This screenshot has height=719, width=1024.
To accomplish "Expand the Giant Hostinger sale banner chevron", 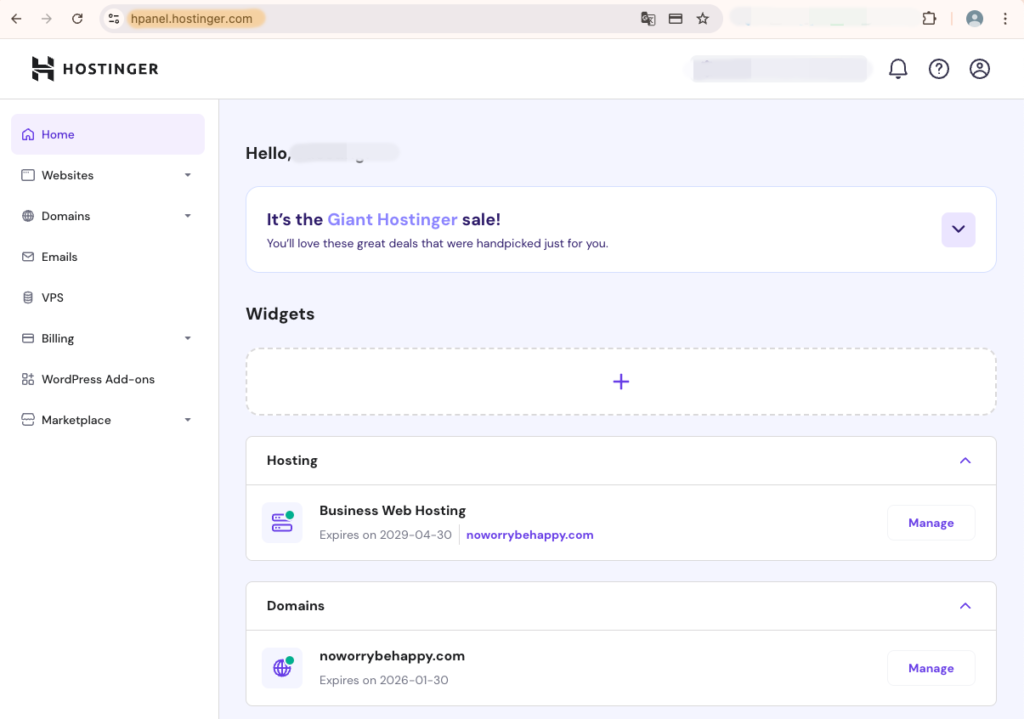I will tap(958, 229).
